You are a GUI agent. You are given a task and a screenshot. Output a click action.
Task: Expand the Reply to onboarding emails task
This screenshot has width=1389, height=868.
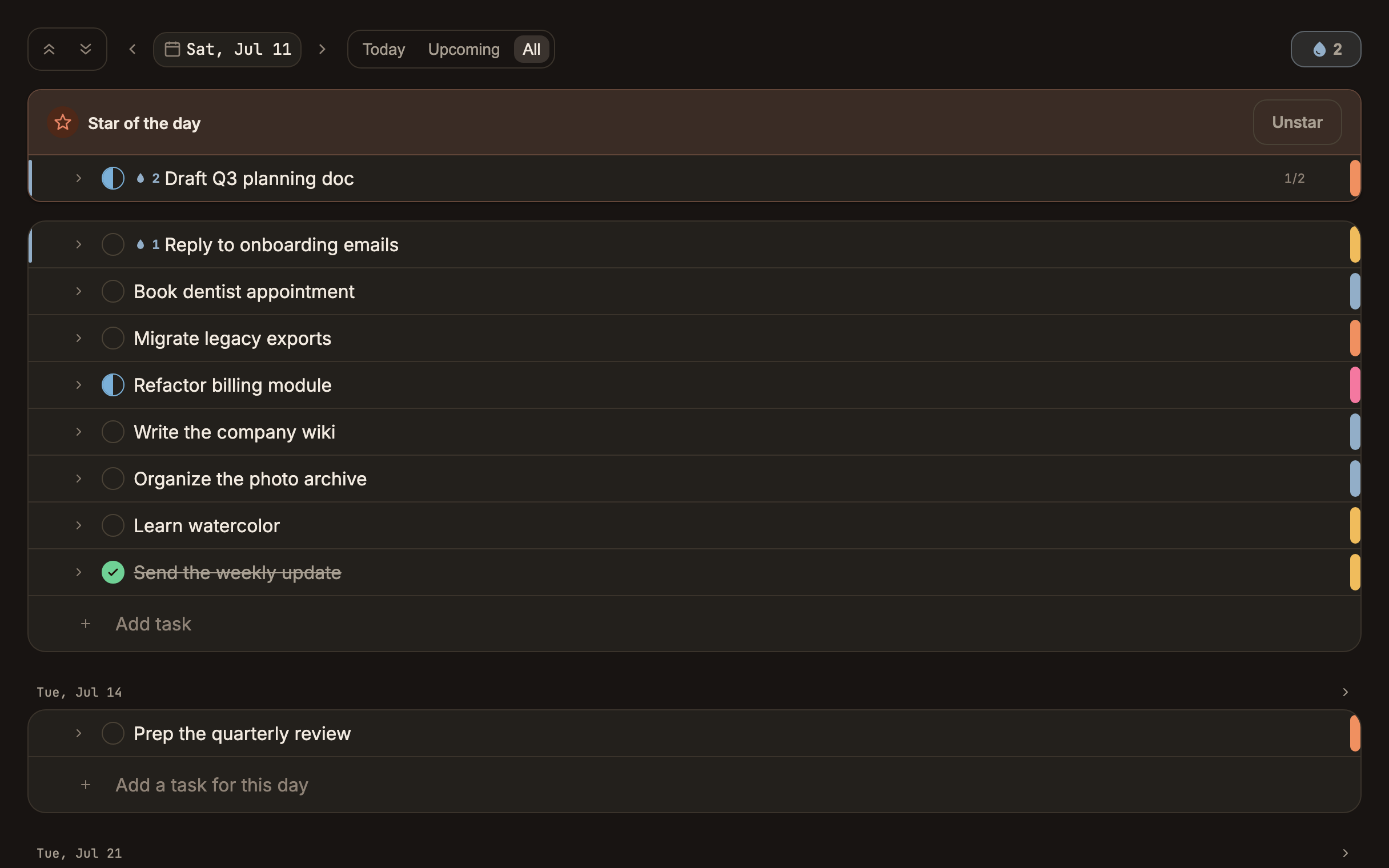point(79,244)
